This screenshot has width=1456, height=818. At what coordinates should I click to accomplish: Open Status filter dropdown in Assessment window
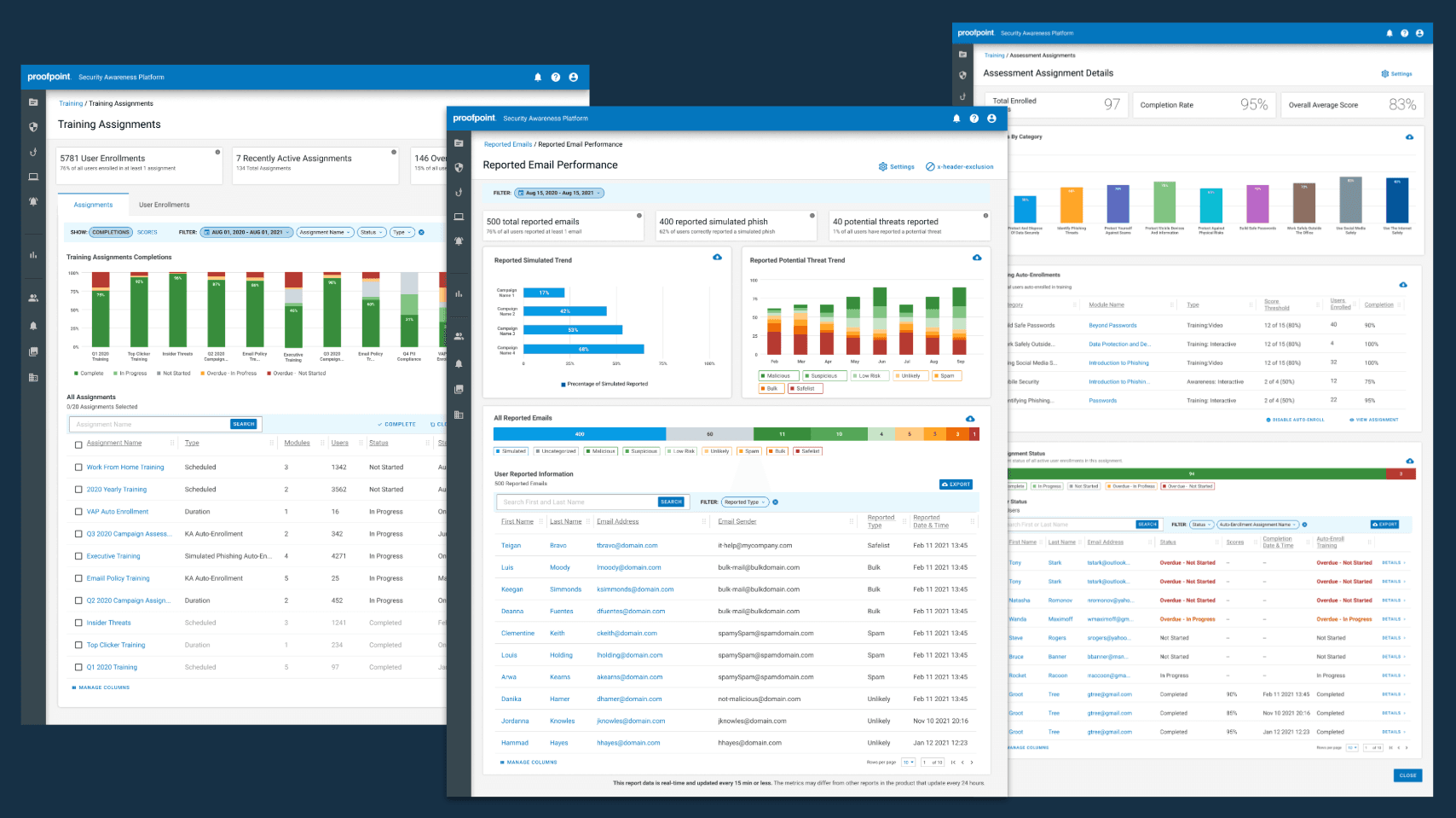(1201, 525)
